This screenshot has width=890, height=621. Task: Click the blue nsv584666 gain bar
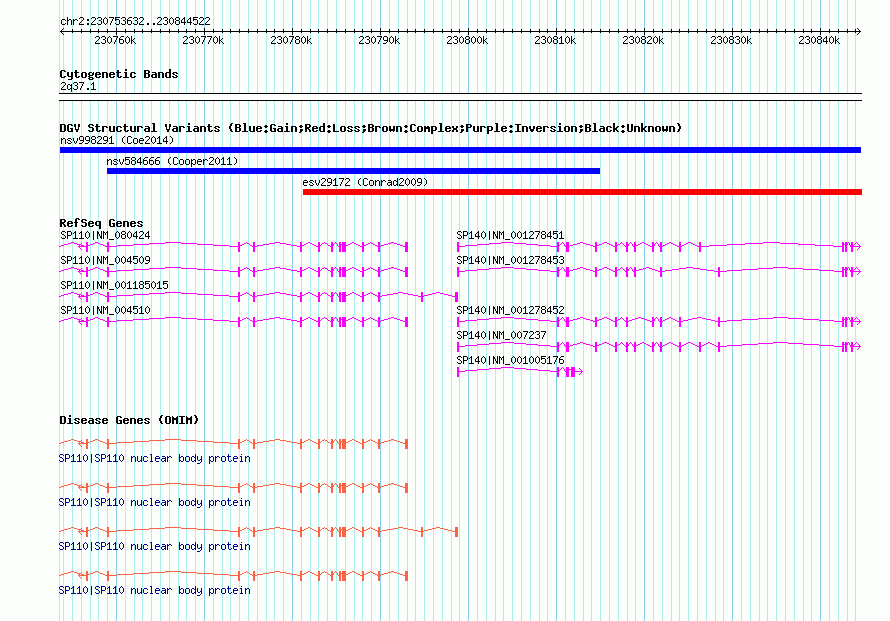coord(353,171)
